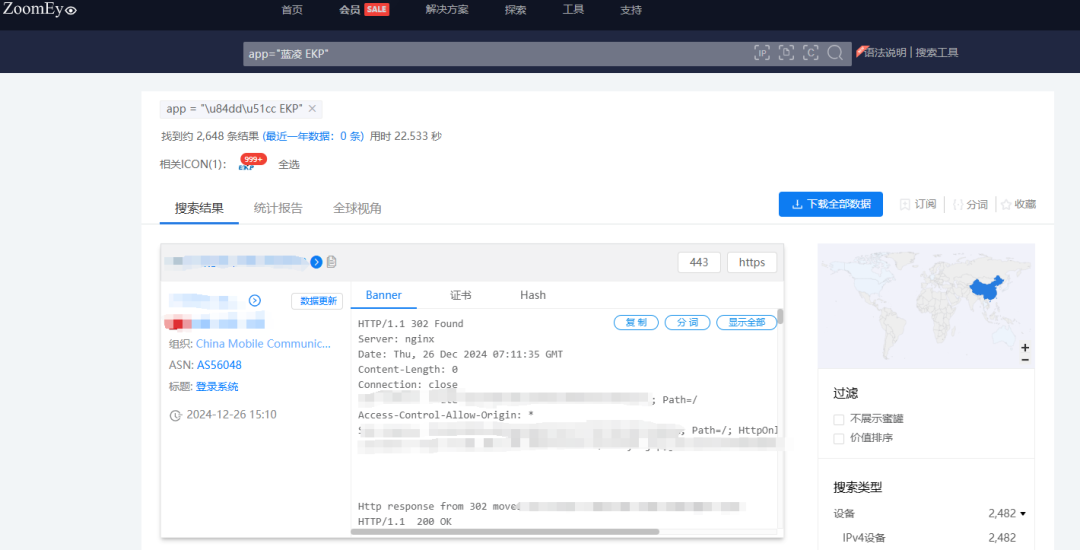The width and height of the screenshot is (1080, 550).
Task: Open the 探索 menu
Action: (515, 10)
